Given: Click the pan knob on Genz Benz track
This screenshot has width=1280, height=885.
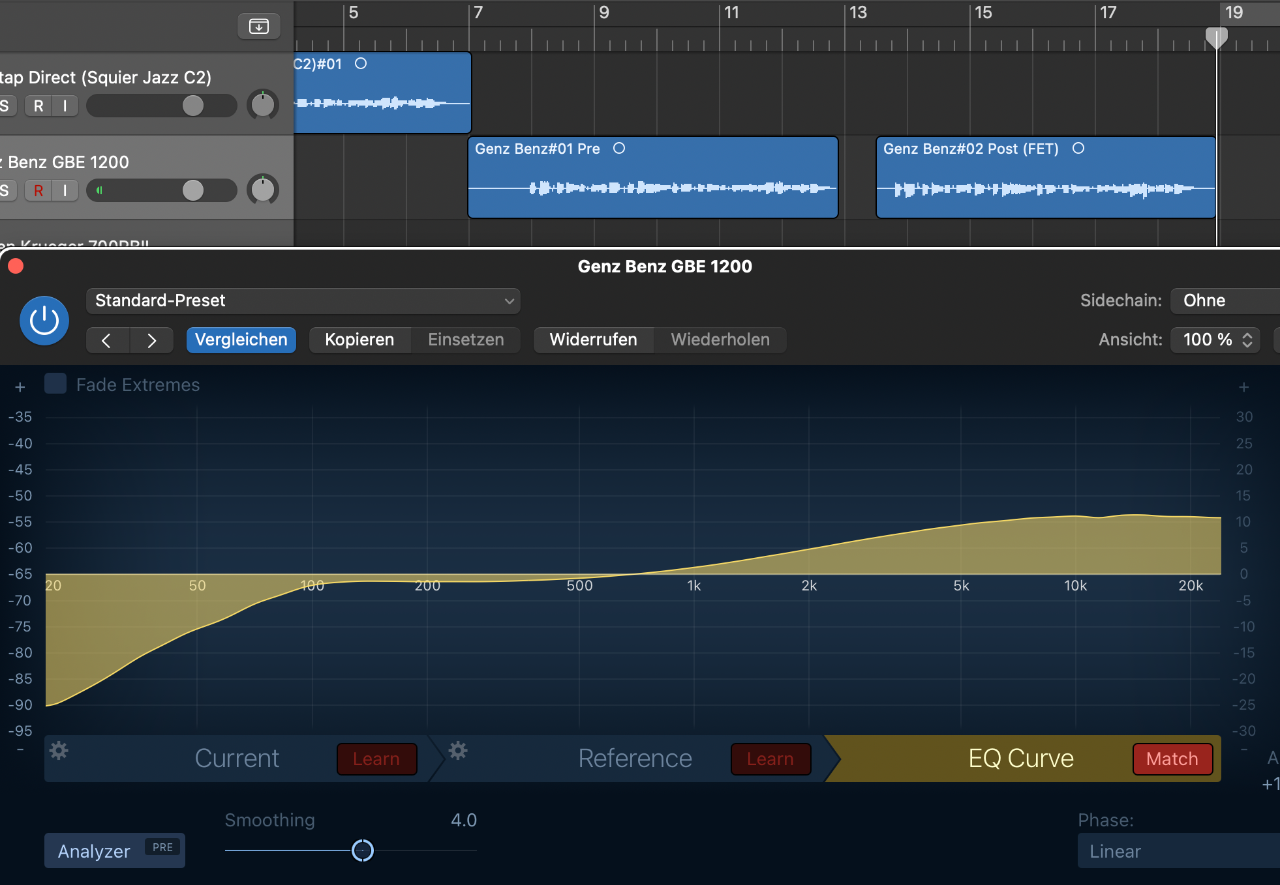Looking at the screenshot, I should click(x=263, y=189).
